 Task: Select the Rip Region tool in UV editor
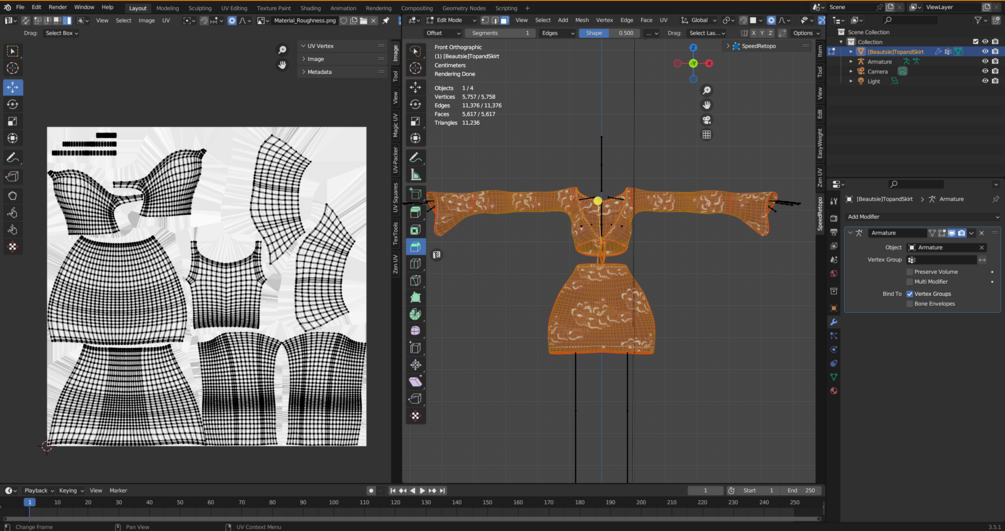point(13,177)
